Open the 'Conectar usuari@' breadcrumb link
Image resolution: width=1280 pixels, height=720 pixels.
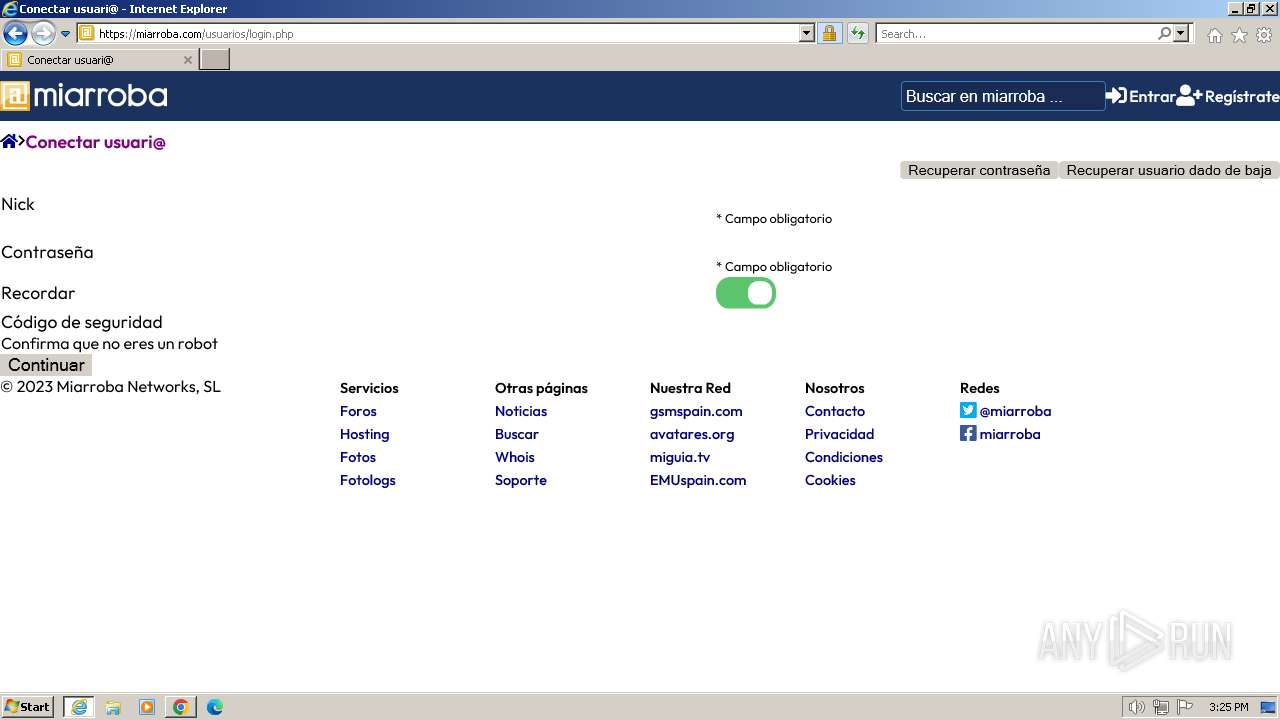[x=95, y=142]
